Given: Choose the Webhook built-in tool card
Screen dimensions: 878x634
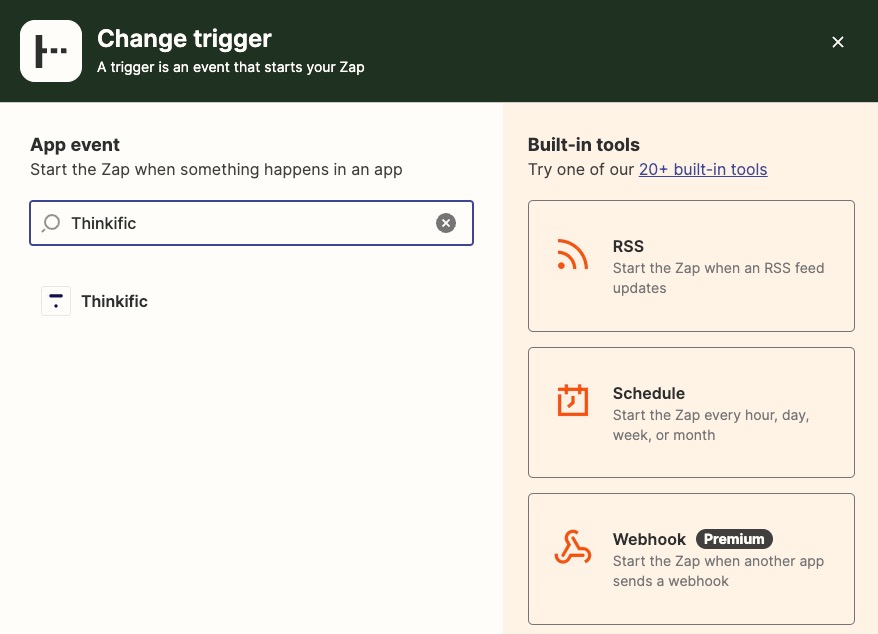Looking at the screenshot, I should coord(691,559).
